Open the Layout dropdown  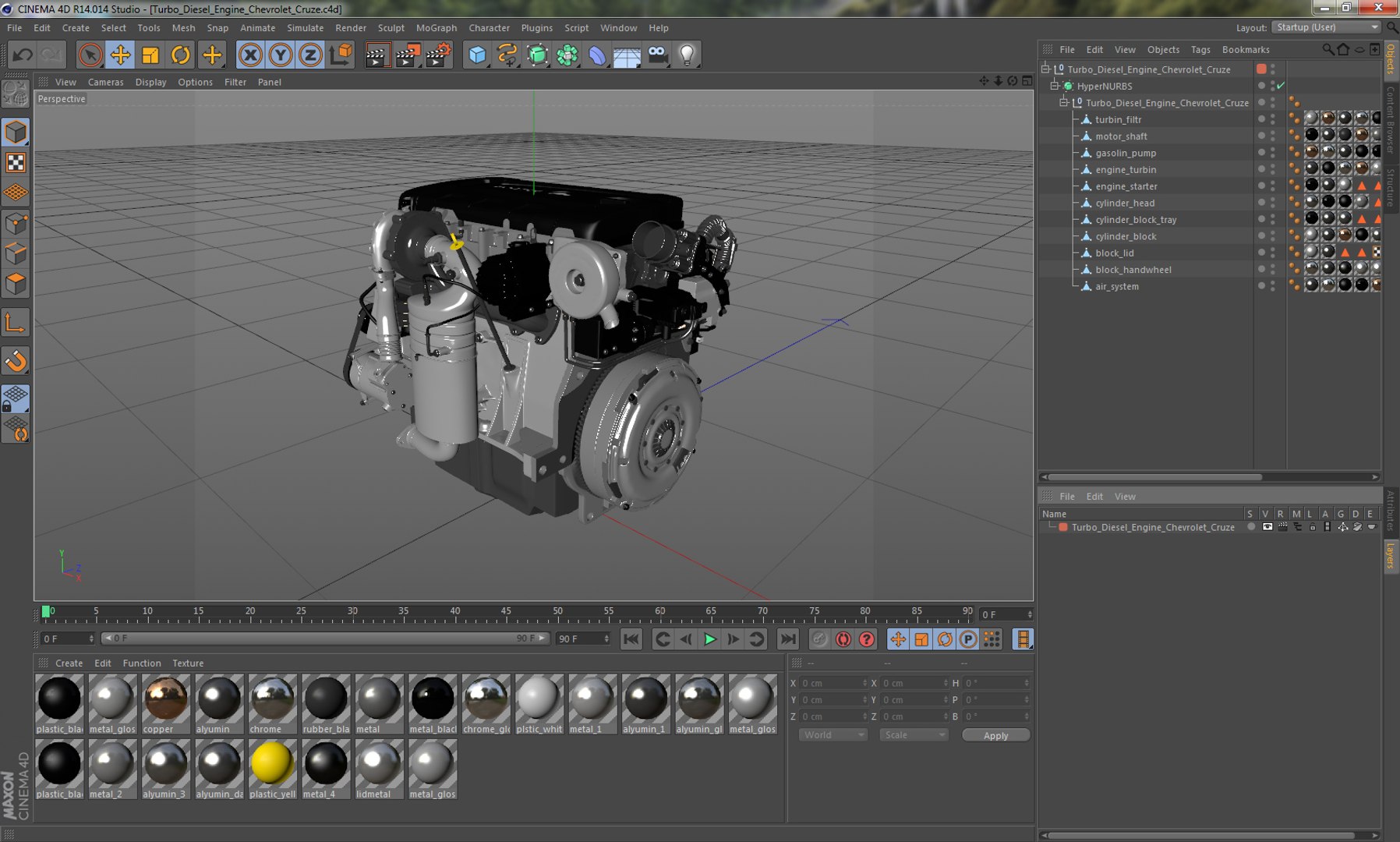tap(1327, 27)
